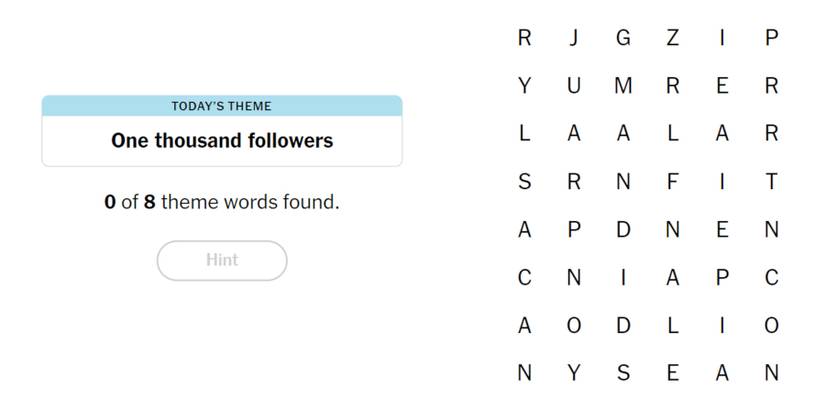Choose the letter S in the bottom row
Viewport: 825px width, 413px height.
623,373
